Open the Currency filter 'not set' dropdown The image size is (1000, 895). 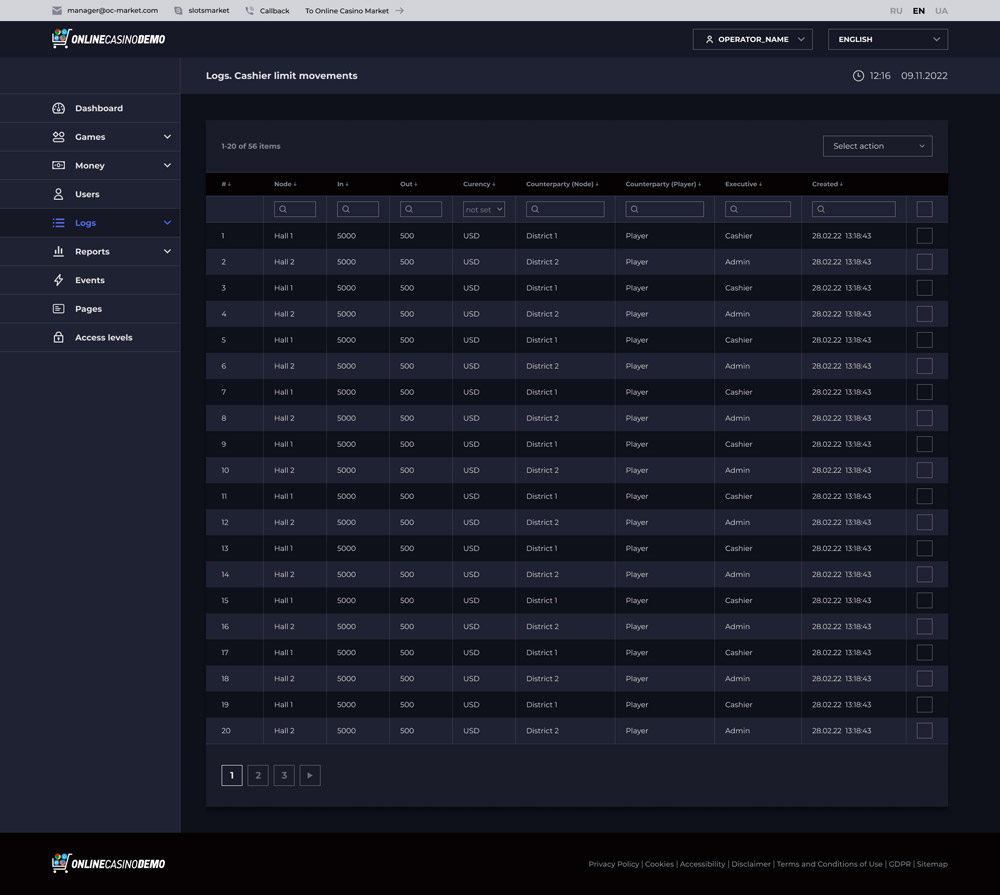484,209
